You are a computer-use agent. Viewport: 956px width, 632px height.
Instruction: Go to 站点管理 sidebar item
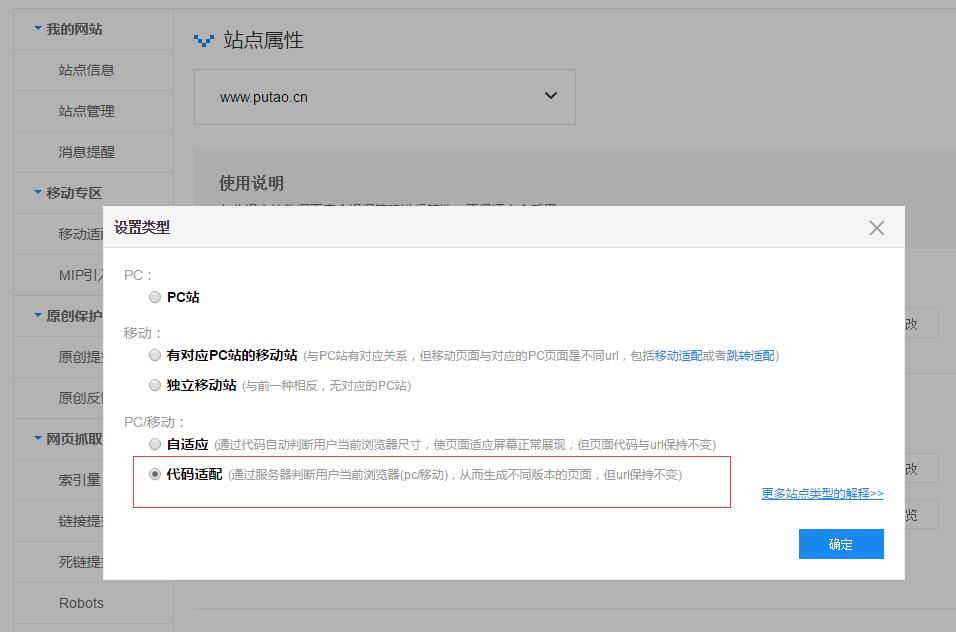pos(86,111)
